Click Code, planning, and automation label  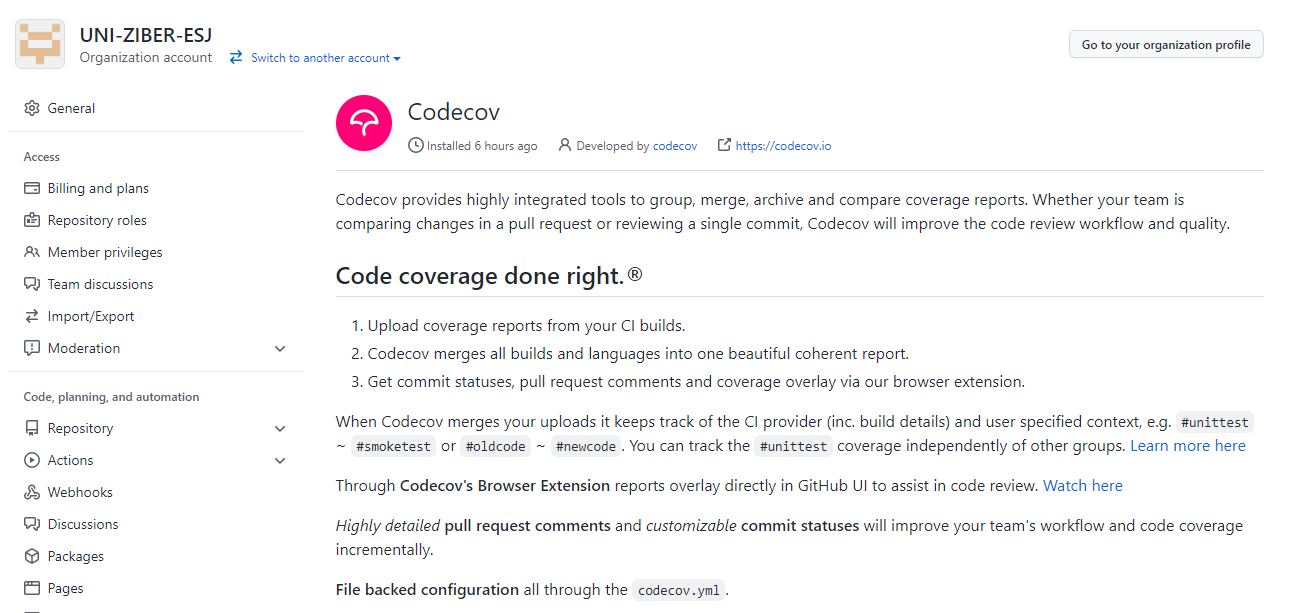[112, 397]
